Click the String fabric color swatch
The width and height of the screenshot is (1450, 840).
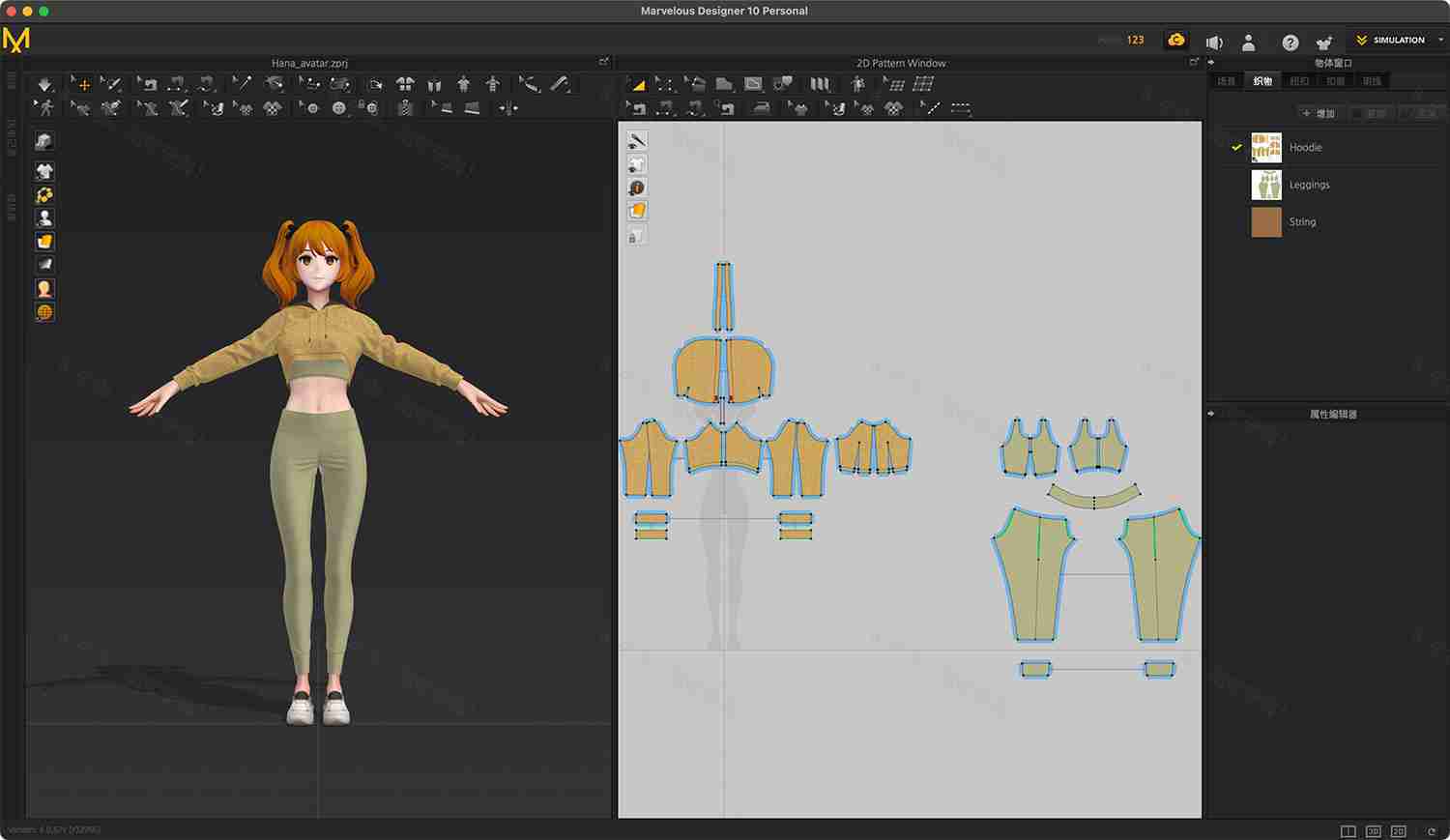tap(1266, 221)
